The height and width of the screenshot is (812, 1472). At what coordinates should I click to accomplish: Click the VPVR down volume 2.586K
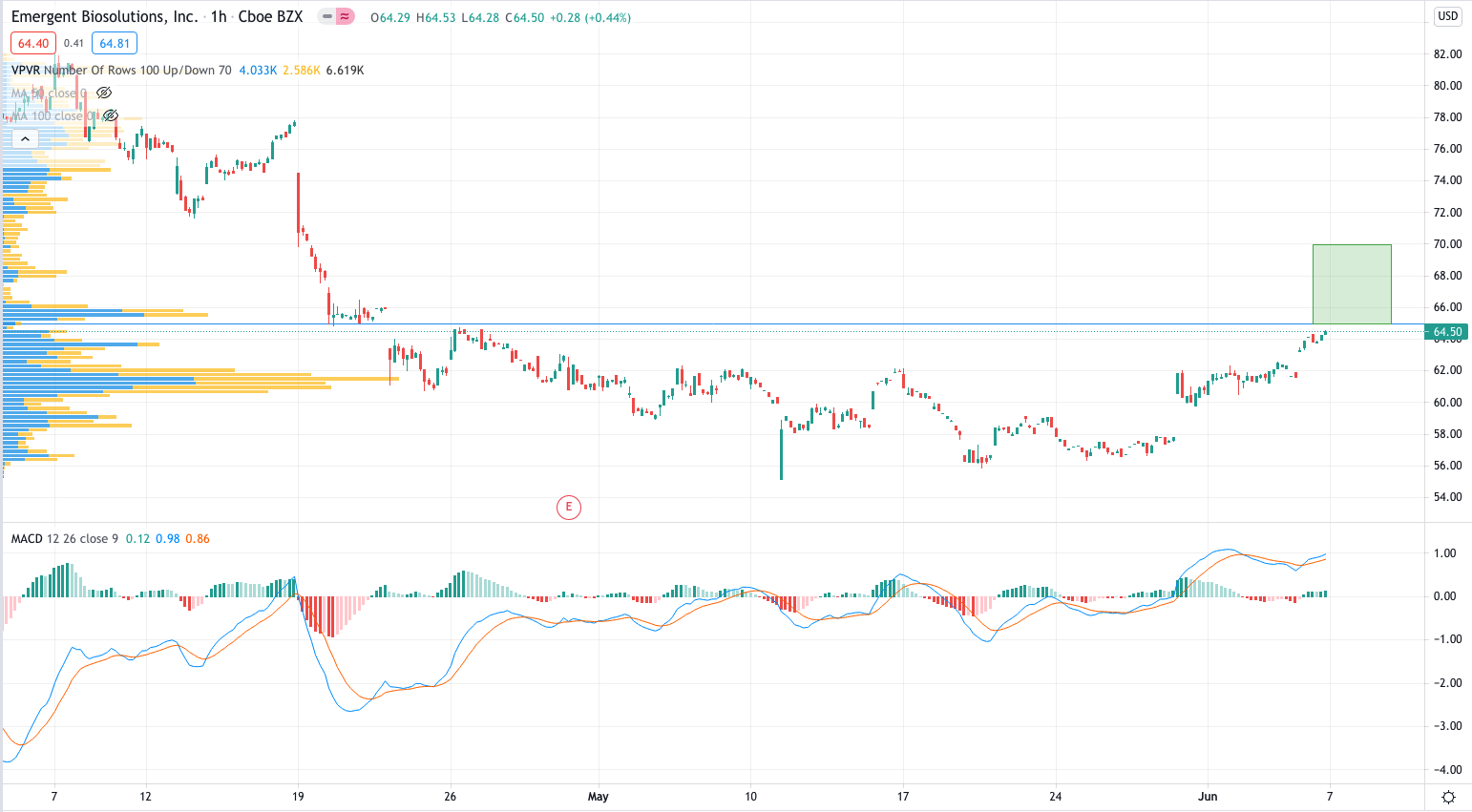click(x=302, y=70)
